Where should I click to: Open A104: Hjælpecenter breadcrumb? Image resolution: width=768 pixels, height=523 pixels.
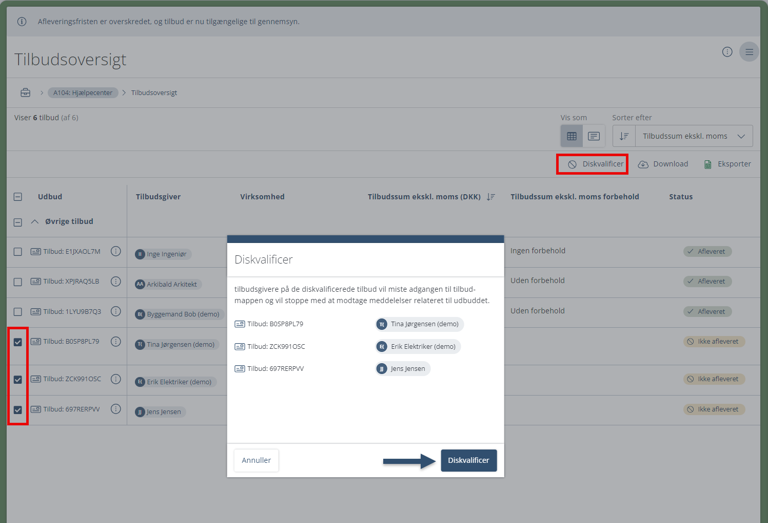[82, 93]
